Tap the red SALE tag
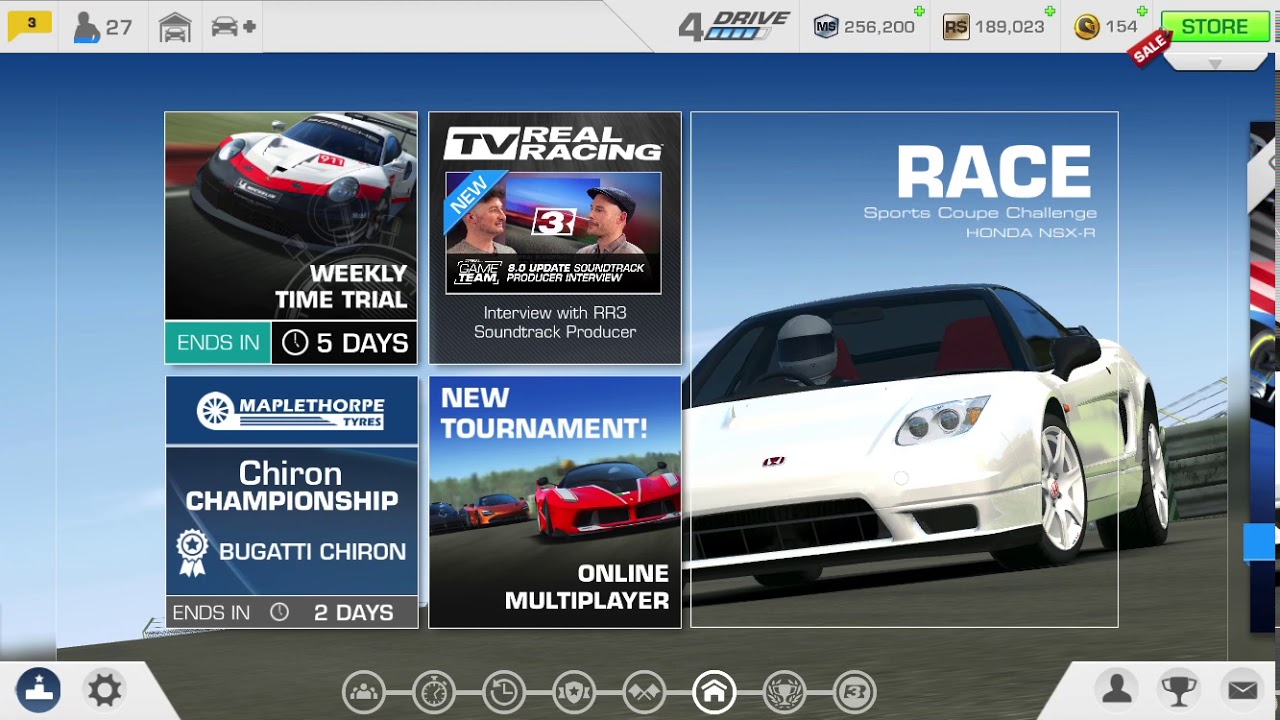 point(1150,46)
